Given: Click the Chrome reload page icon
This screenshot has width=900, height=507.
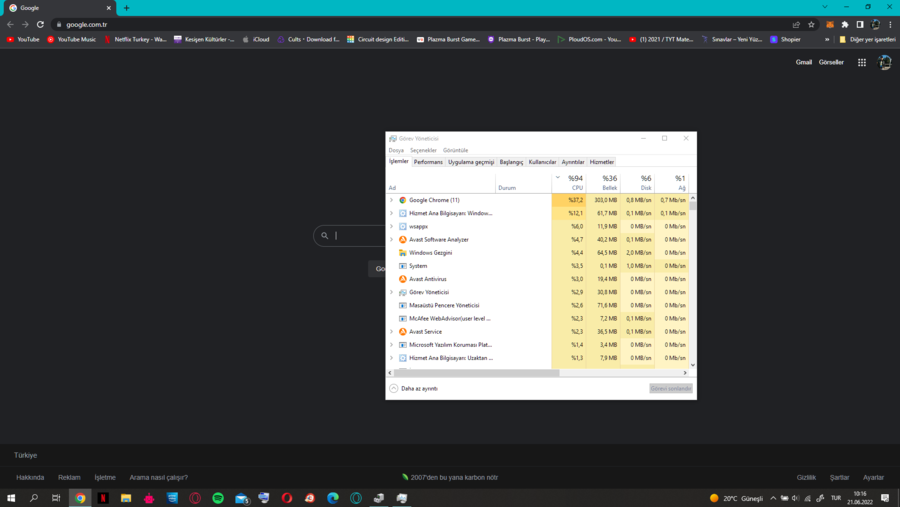Looking at the screenshot, I should (40, 25).
